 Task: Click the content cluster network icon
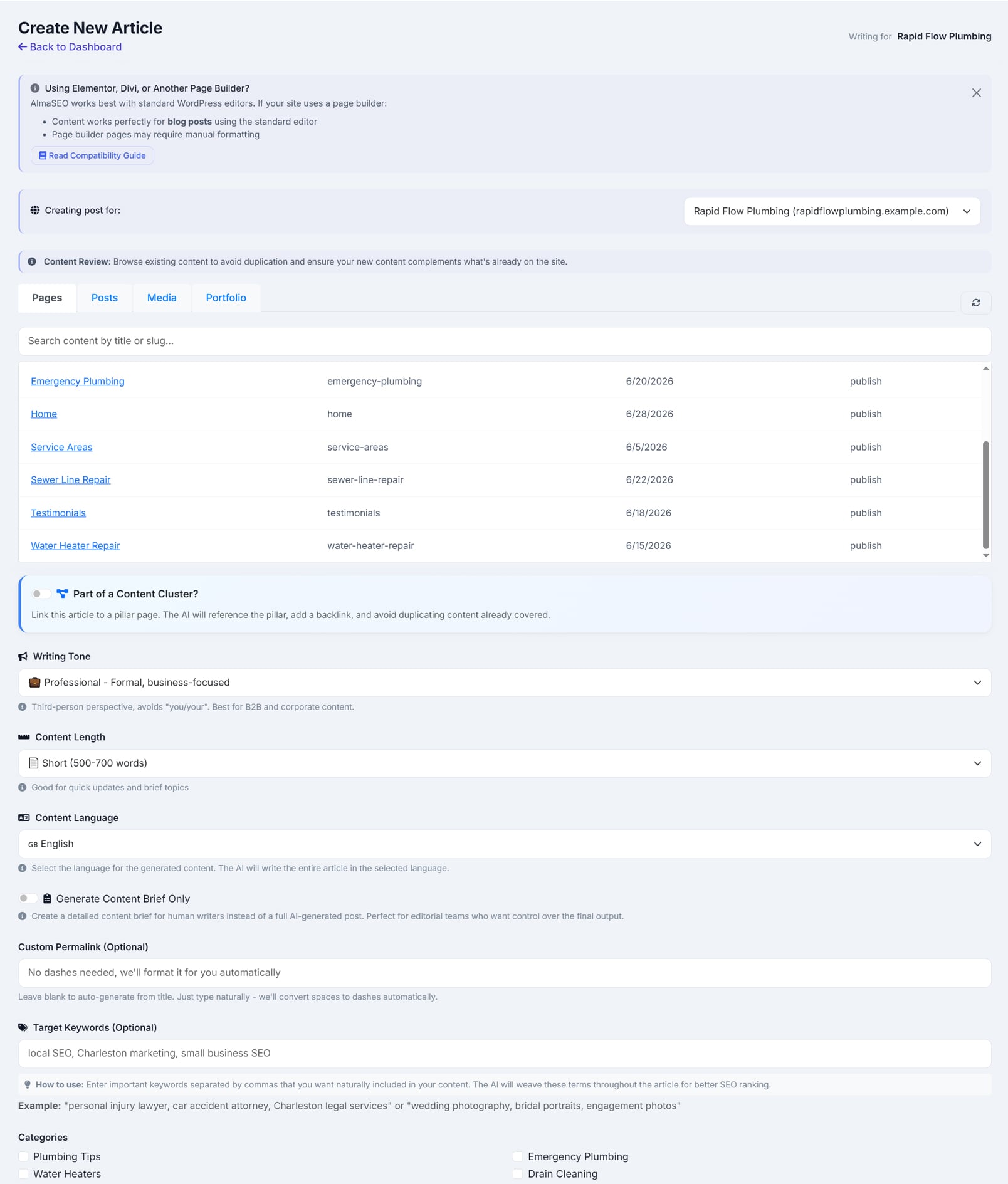[x=62, y=594]
